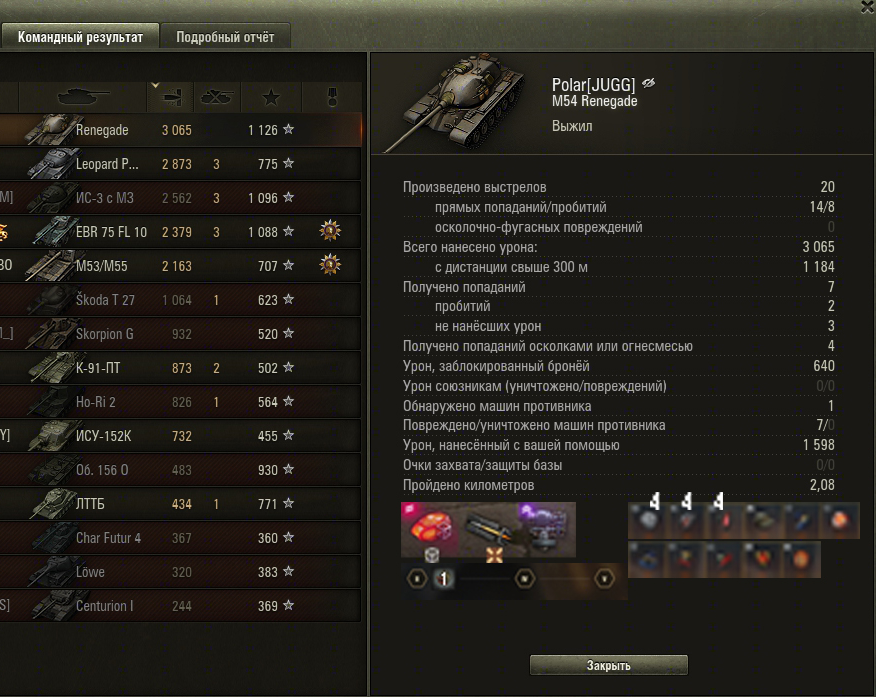Viewport: 876px width, 697px height.
Task: Open the Командный результат tab
Action: 80,37
